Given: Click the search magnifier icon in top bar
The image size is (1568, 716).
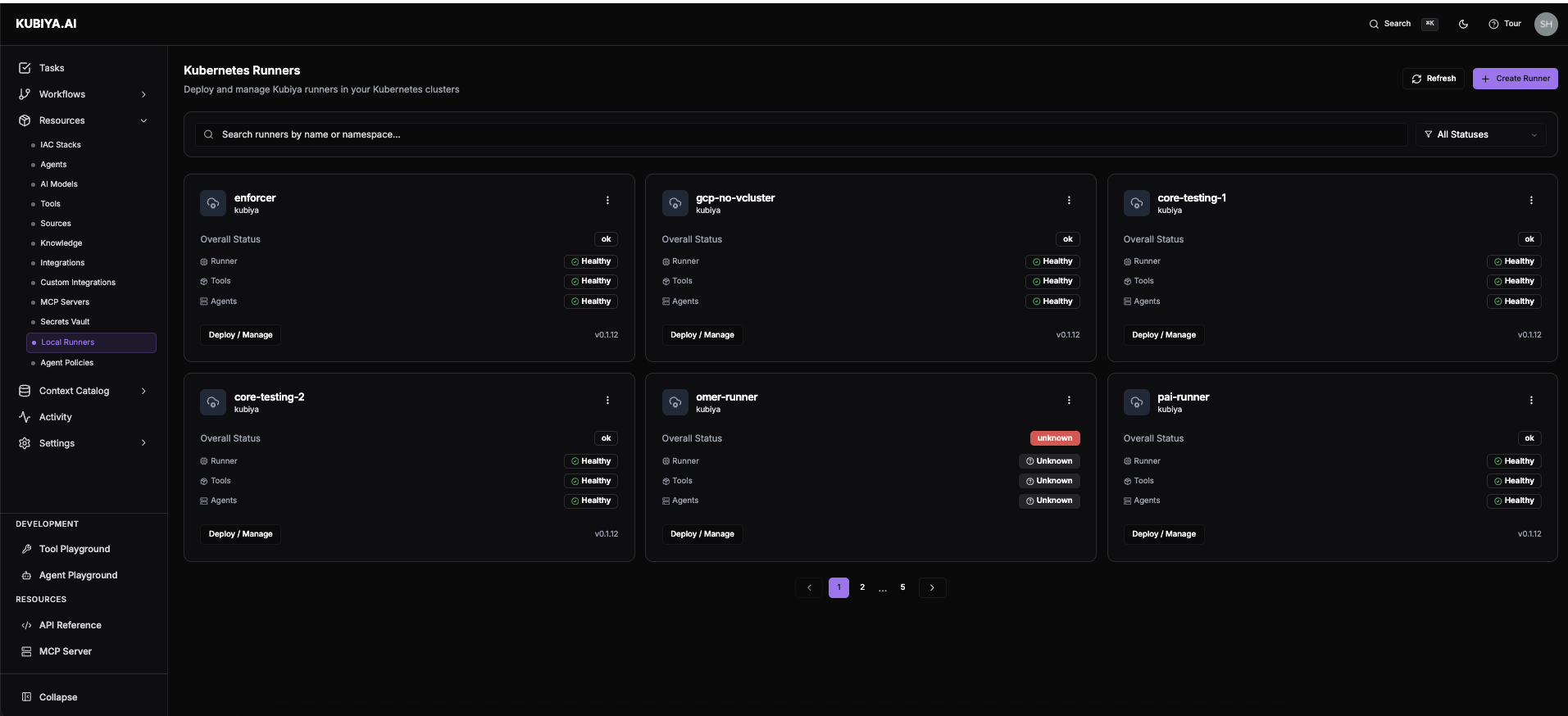Looking at the screenshot, I should coord(1374,24).
